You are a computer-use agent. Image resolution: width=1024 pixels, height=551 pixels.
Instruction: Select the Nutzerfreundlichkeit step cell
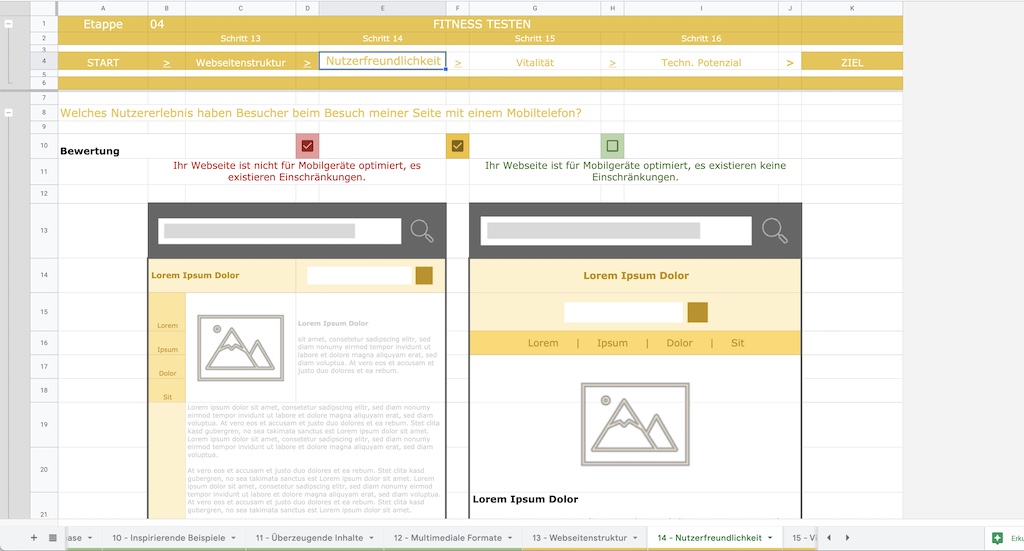383,61
